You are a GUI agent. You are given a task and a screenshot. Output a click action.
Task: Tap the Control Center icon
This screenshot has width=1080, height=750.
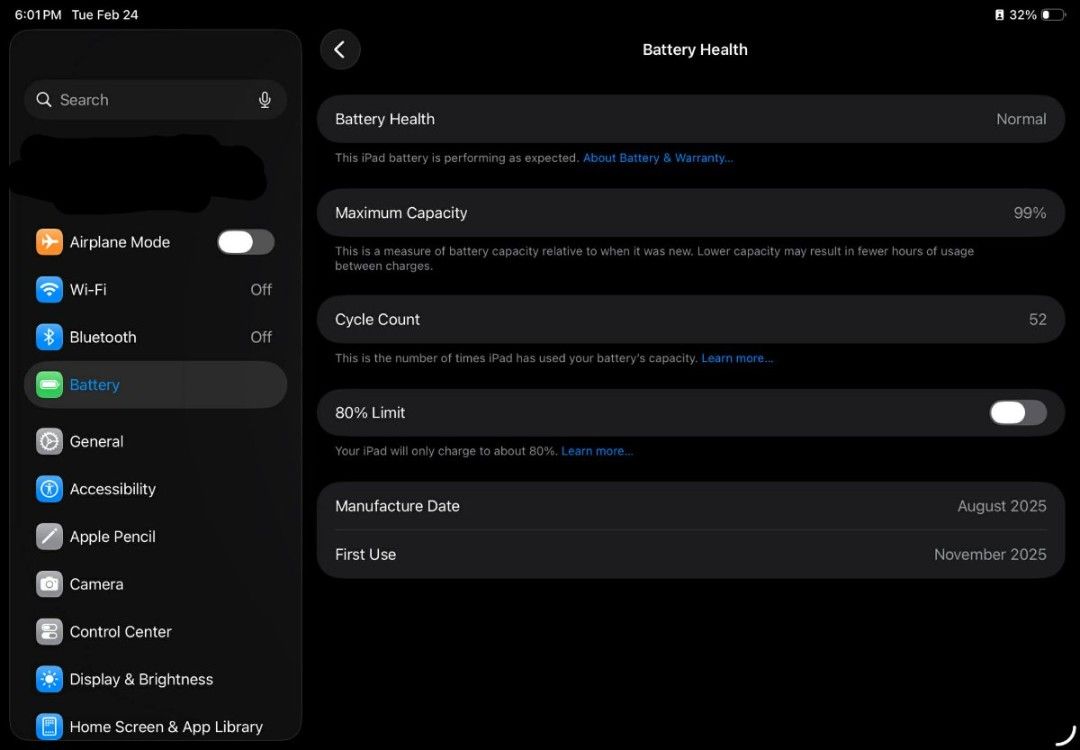tap(49, 632)
